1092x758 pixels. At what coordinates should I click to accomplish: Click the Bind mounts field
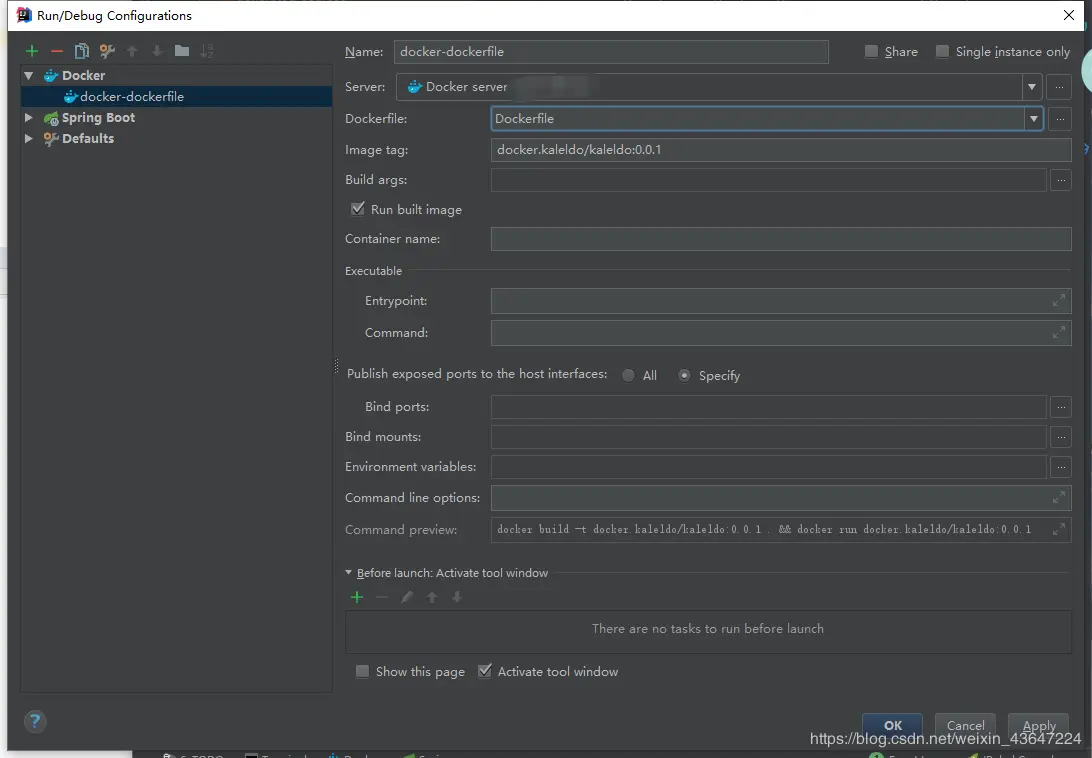pyautogui.click(x=768, y=438)
